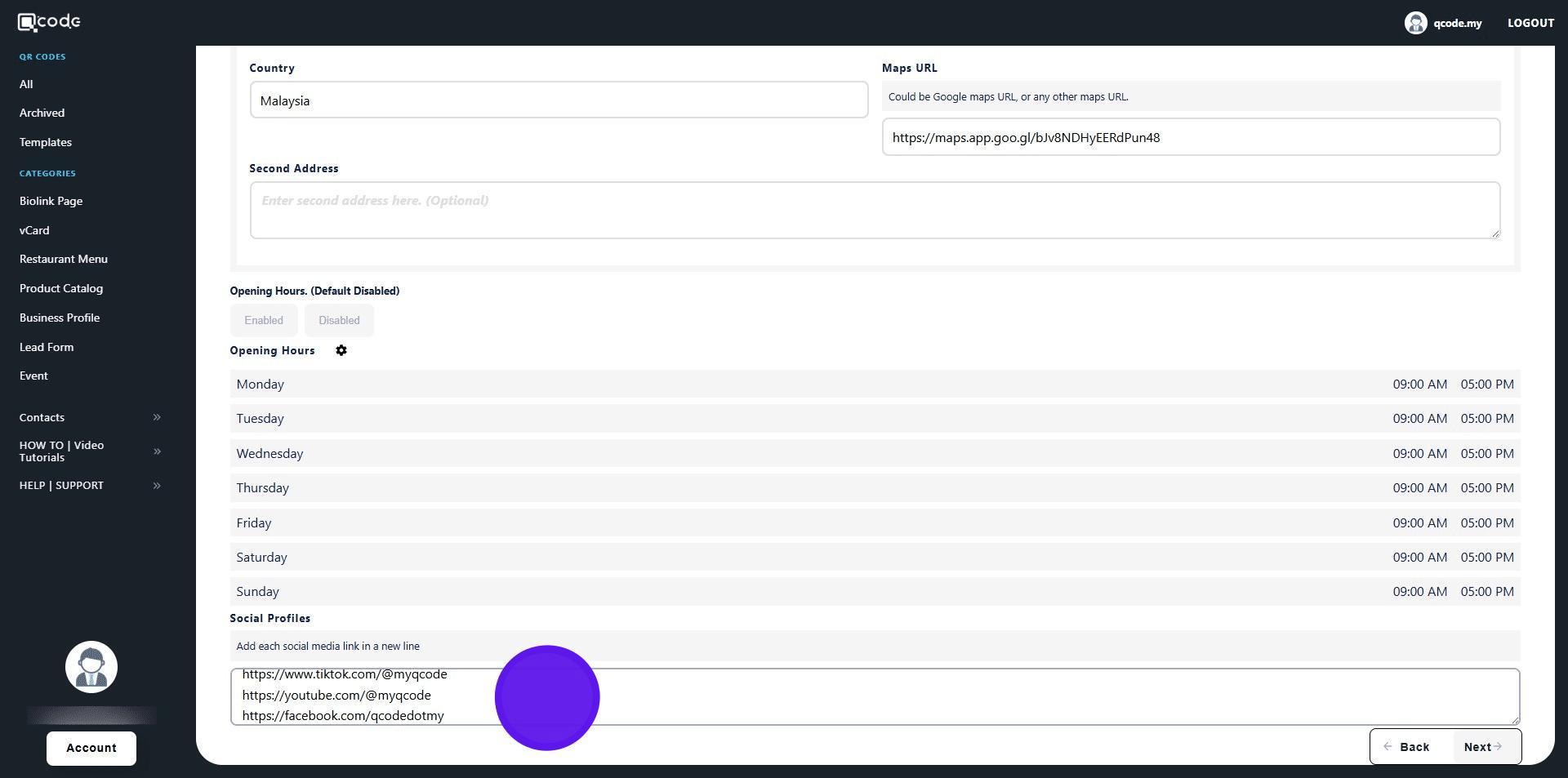
Task: Select Business Profile category
Action: pos(60,318)
